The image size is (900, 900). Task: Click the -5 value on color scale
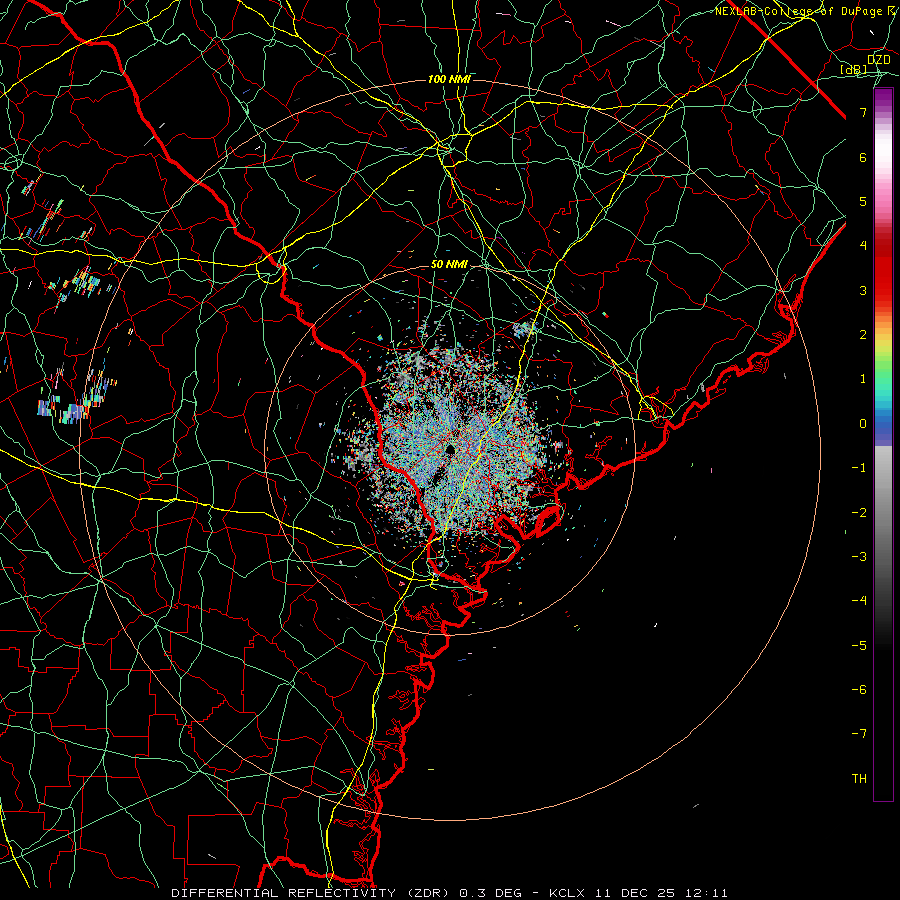[859, 646]
